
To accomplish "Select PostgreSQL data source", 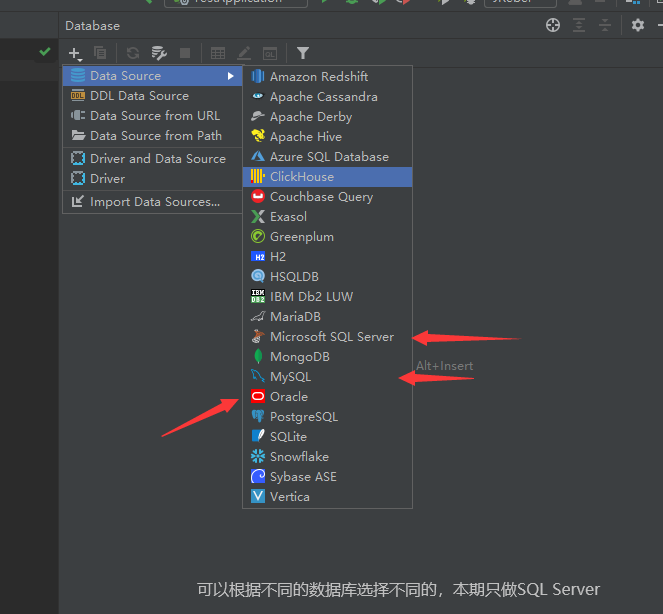I will tap(327, 417).
